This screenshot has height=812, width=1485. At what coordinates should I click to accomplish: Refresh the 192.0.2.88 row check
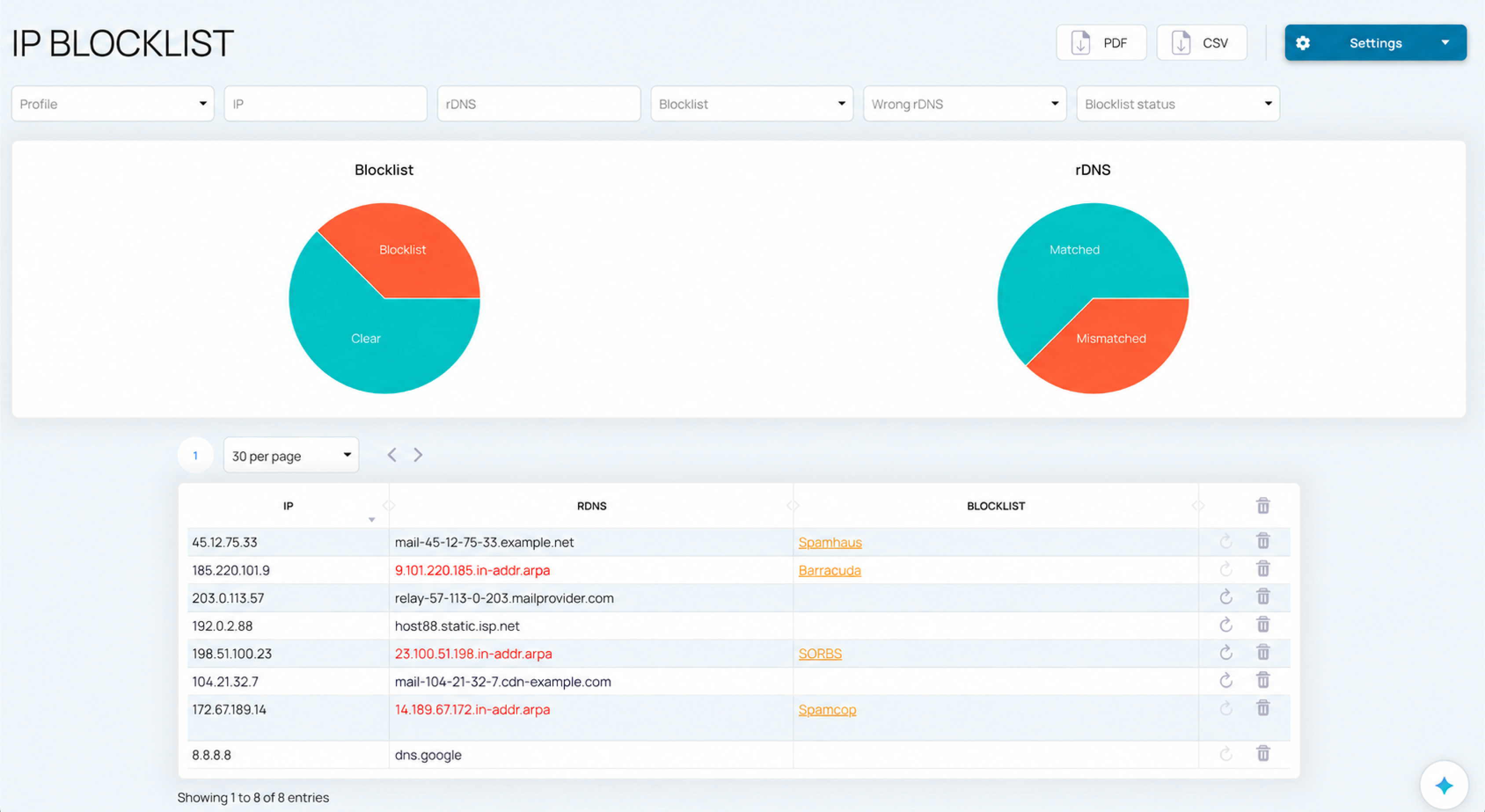[x=1225, y=625]
